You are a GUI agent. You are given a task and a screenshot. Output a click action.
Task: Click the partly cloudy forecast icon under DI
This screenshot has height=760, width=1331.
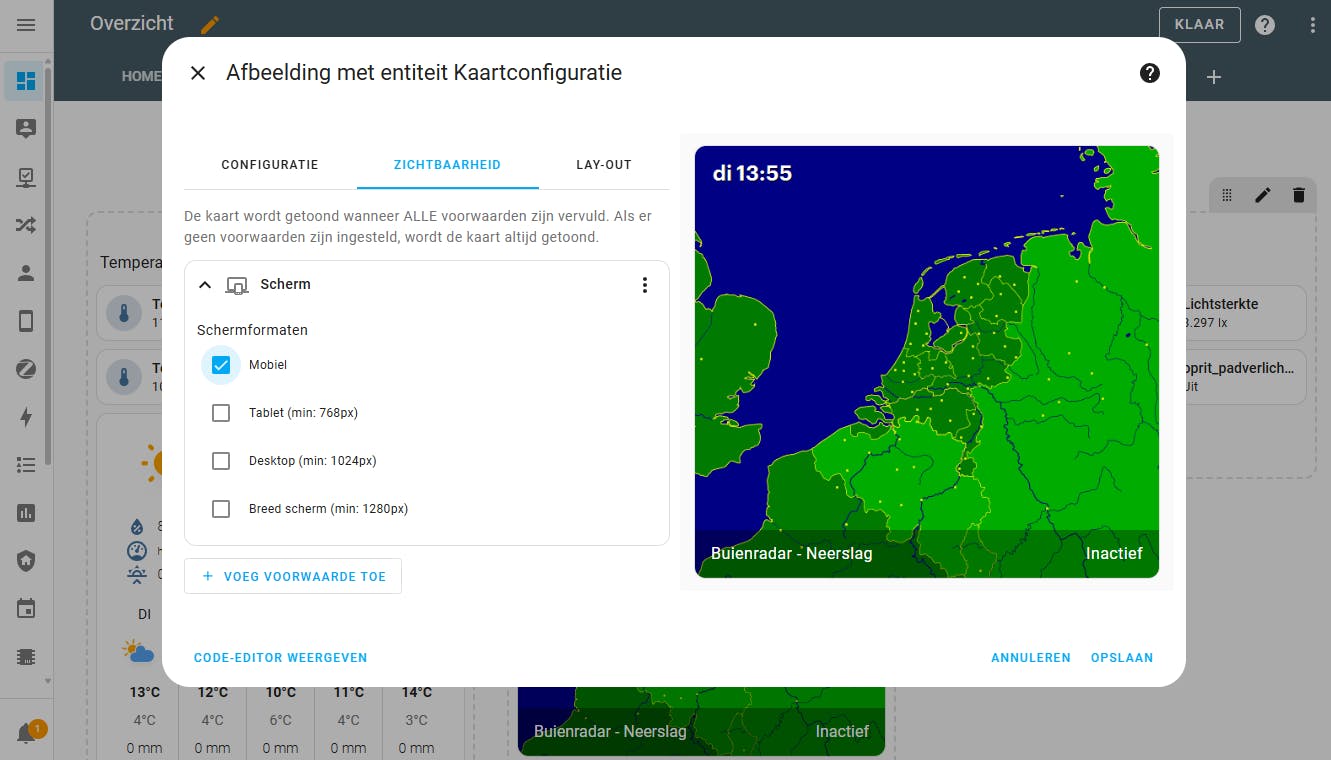(x=139, y=652)
